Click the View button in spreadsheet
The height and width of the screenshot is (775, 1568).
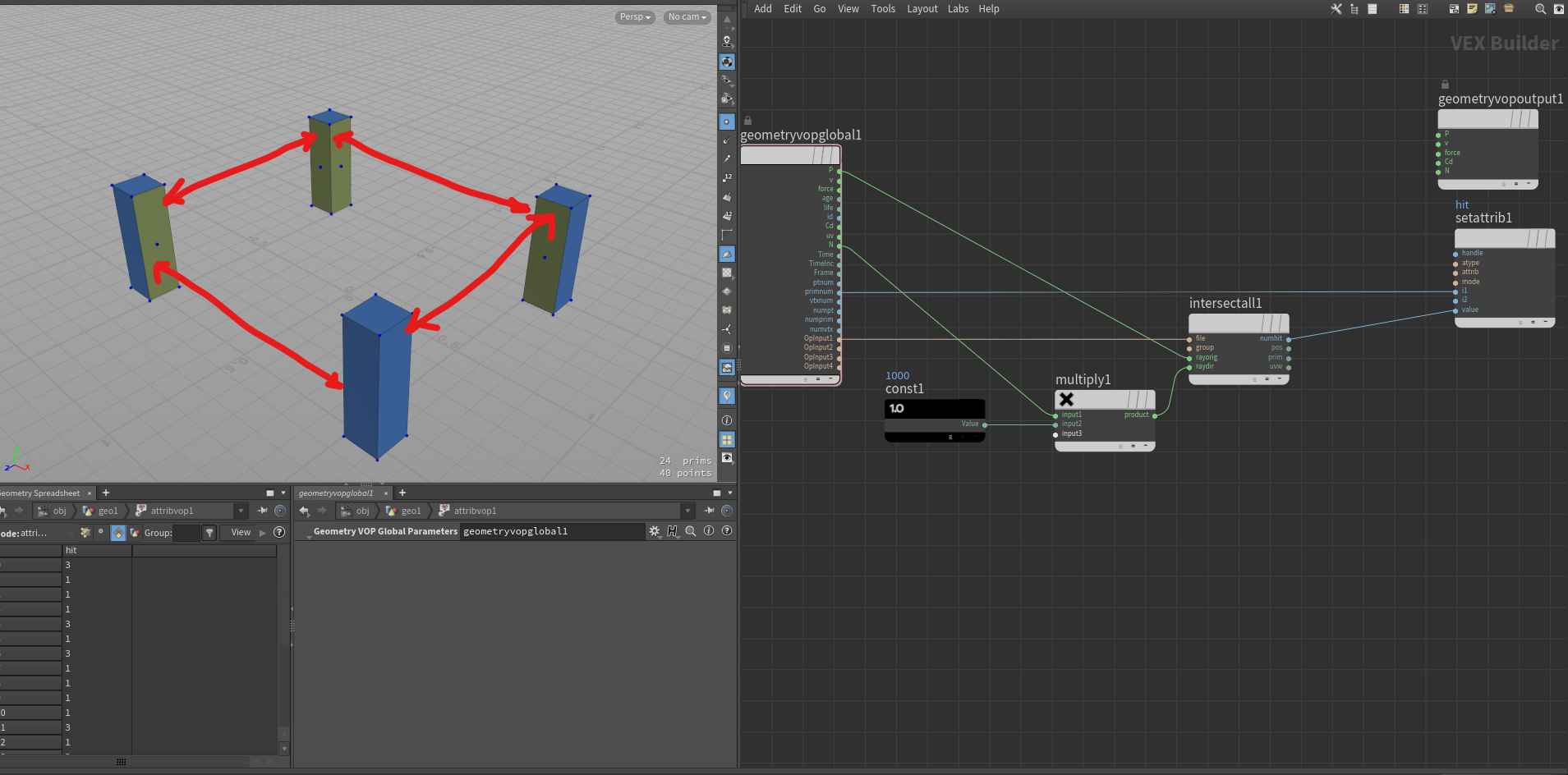tap(241, 533)
